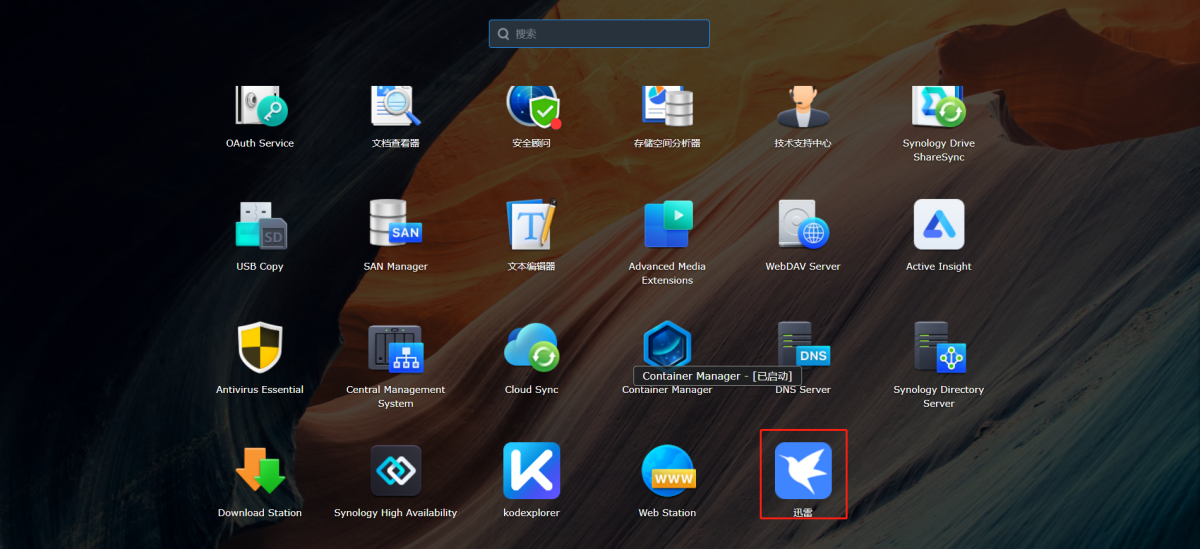Launch Synology Drive ShareSync
This screenshot has height=549, width=1200.
(939, 106)
